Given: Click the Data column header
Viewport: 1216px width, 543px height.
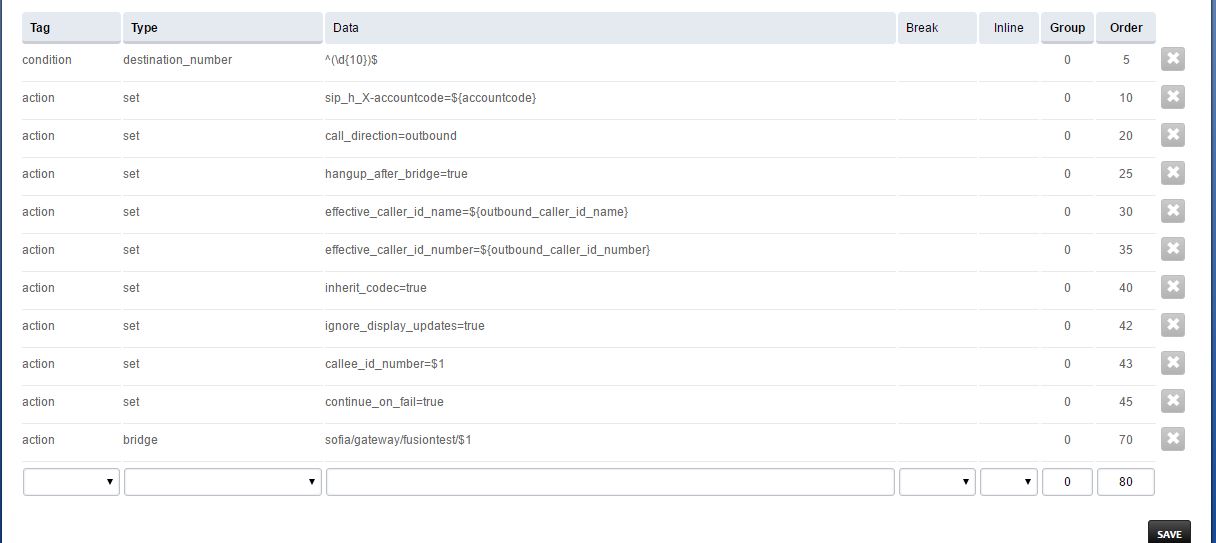Looking at the screenshot, I should coord(610,28).
